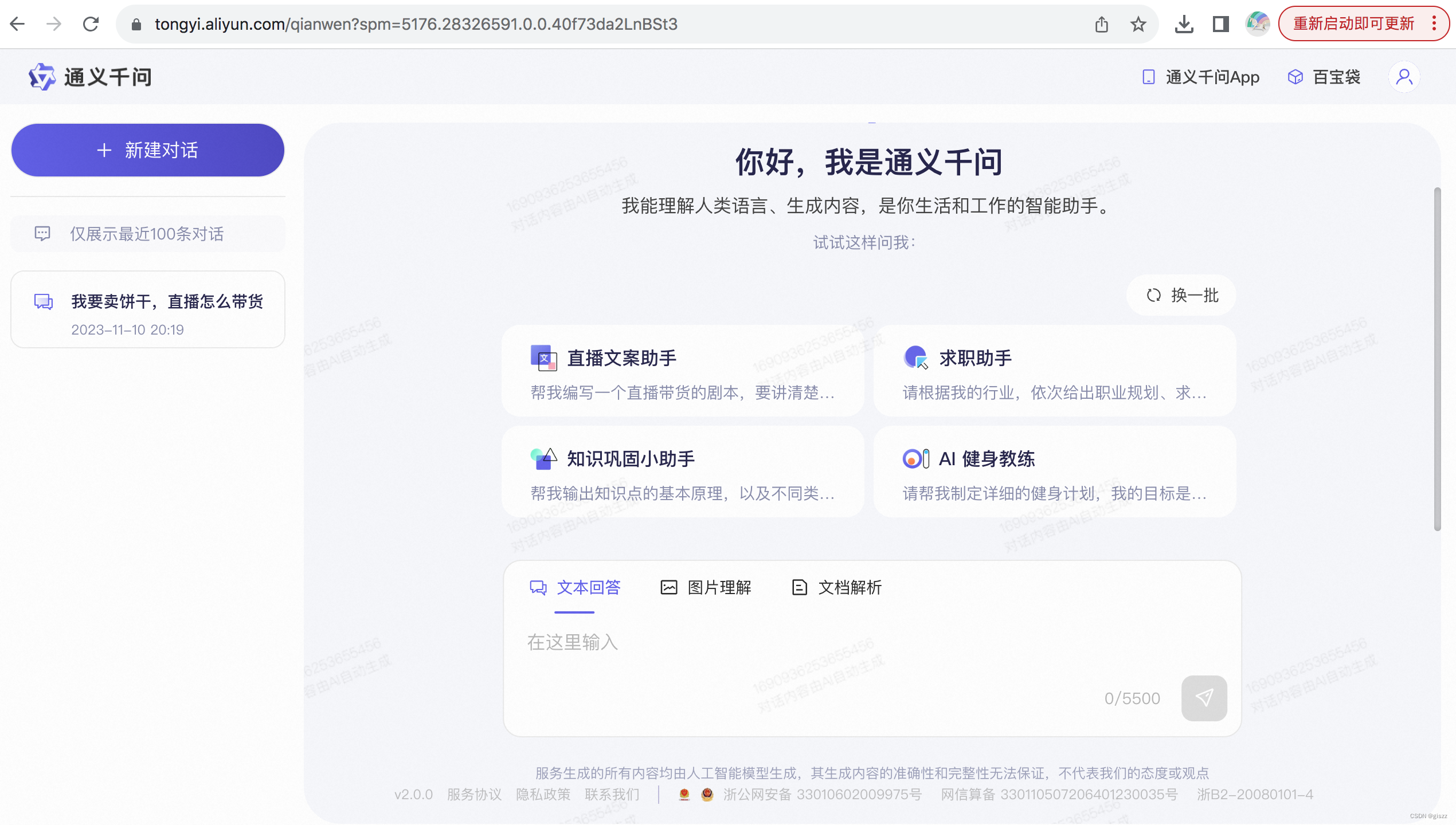Click the Chrome profile avatar
1456x825 pixels.
(x=1257, y=24)
